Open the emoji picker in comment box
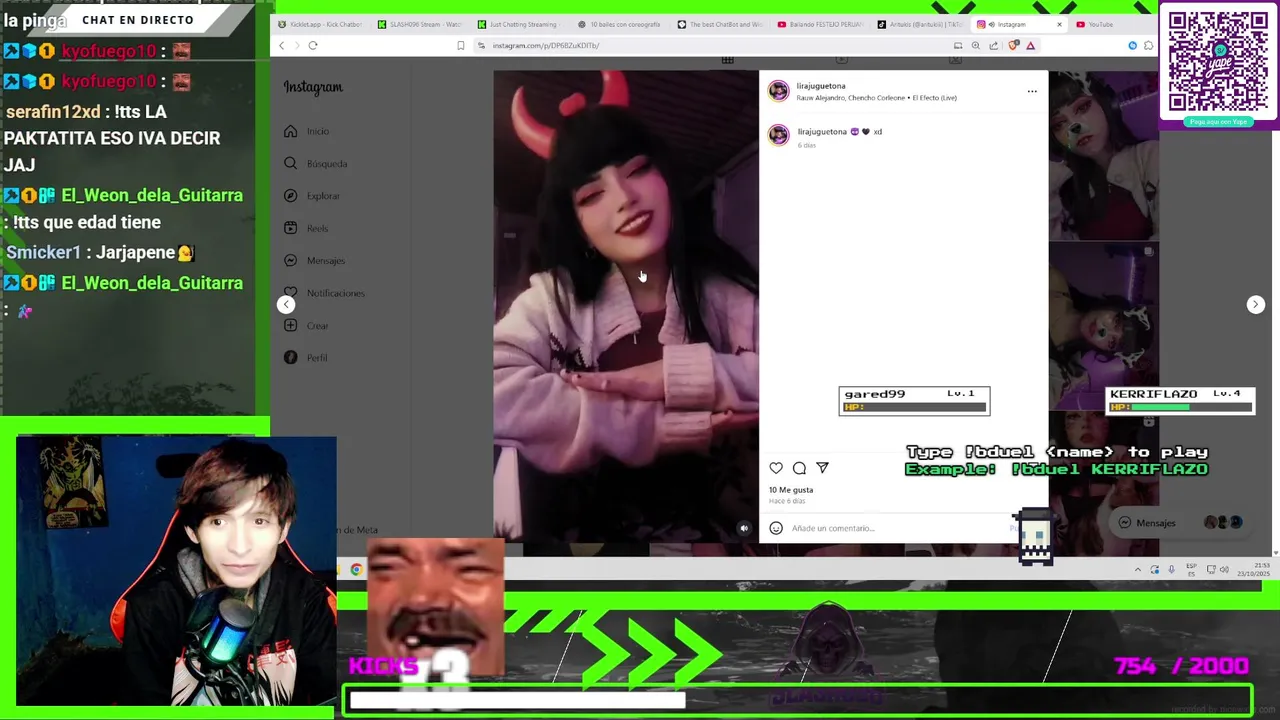The image size is (1280, 720). 776,528
